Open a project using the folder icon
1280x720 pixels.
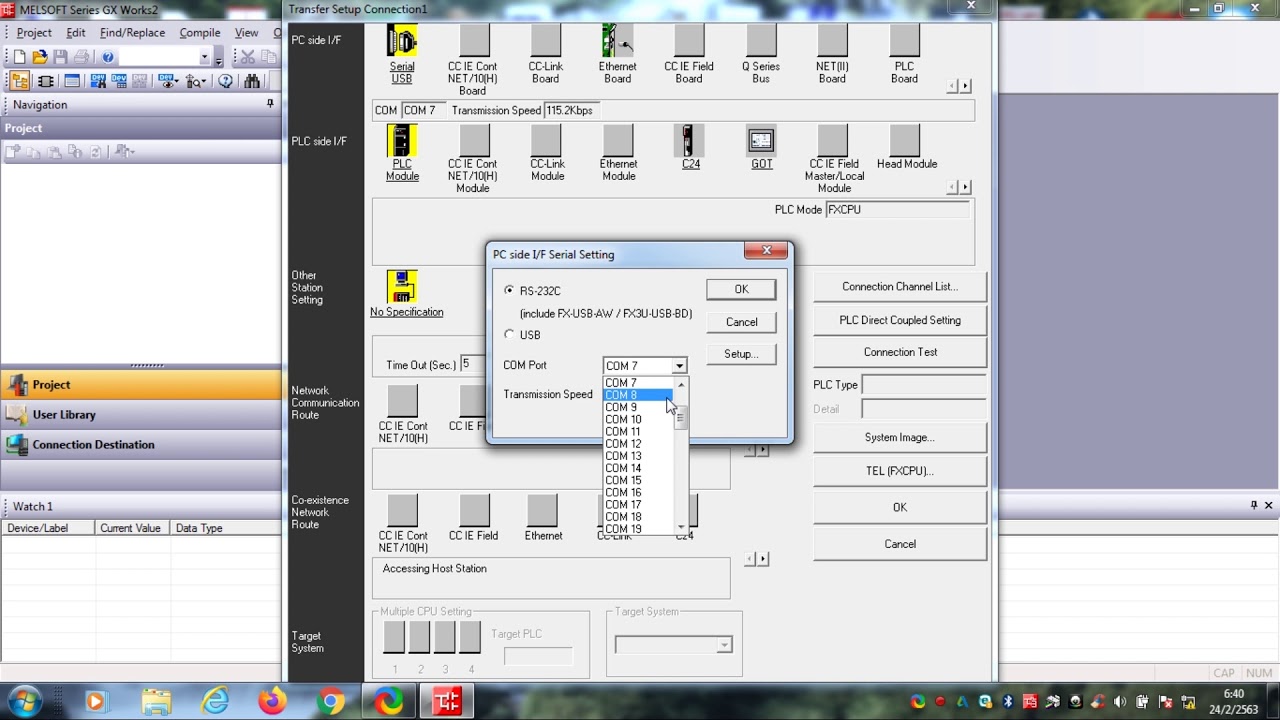coord(40,57)
